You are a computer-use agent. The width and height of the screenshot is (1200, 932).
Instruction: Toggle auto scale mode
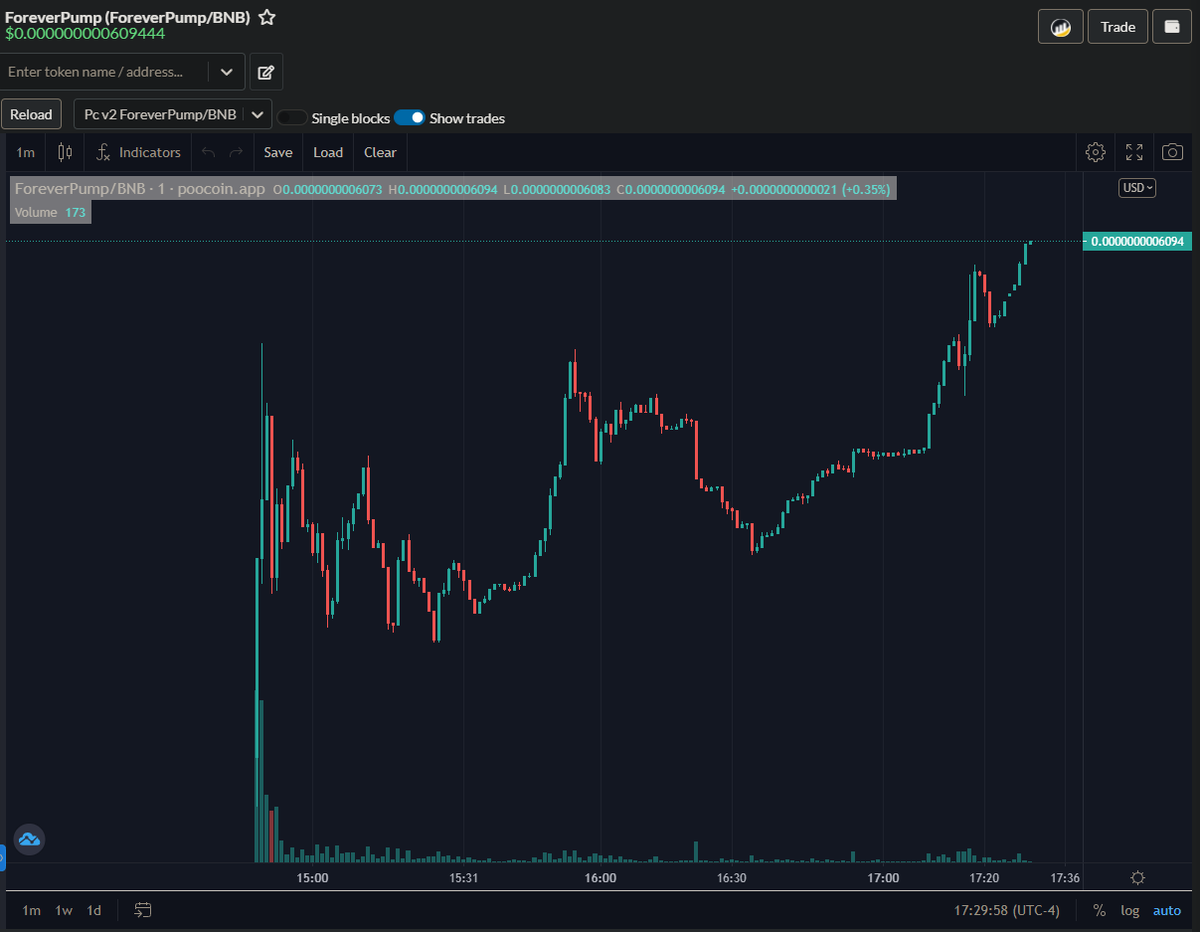(x=1167, y=910)
